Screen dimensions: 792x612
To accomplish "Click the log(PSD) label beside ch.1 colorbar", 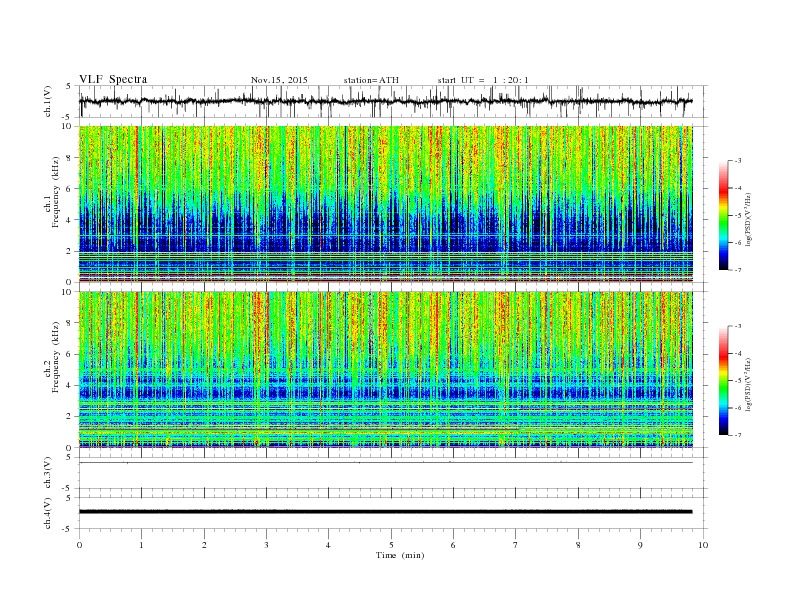I will click(748, 220).
